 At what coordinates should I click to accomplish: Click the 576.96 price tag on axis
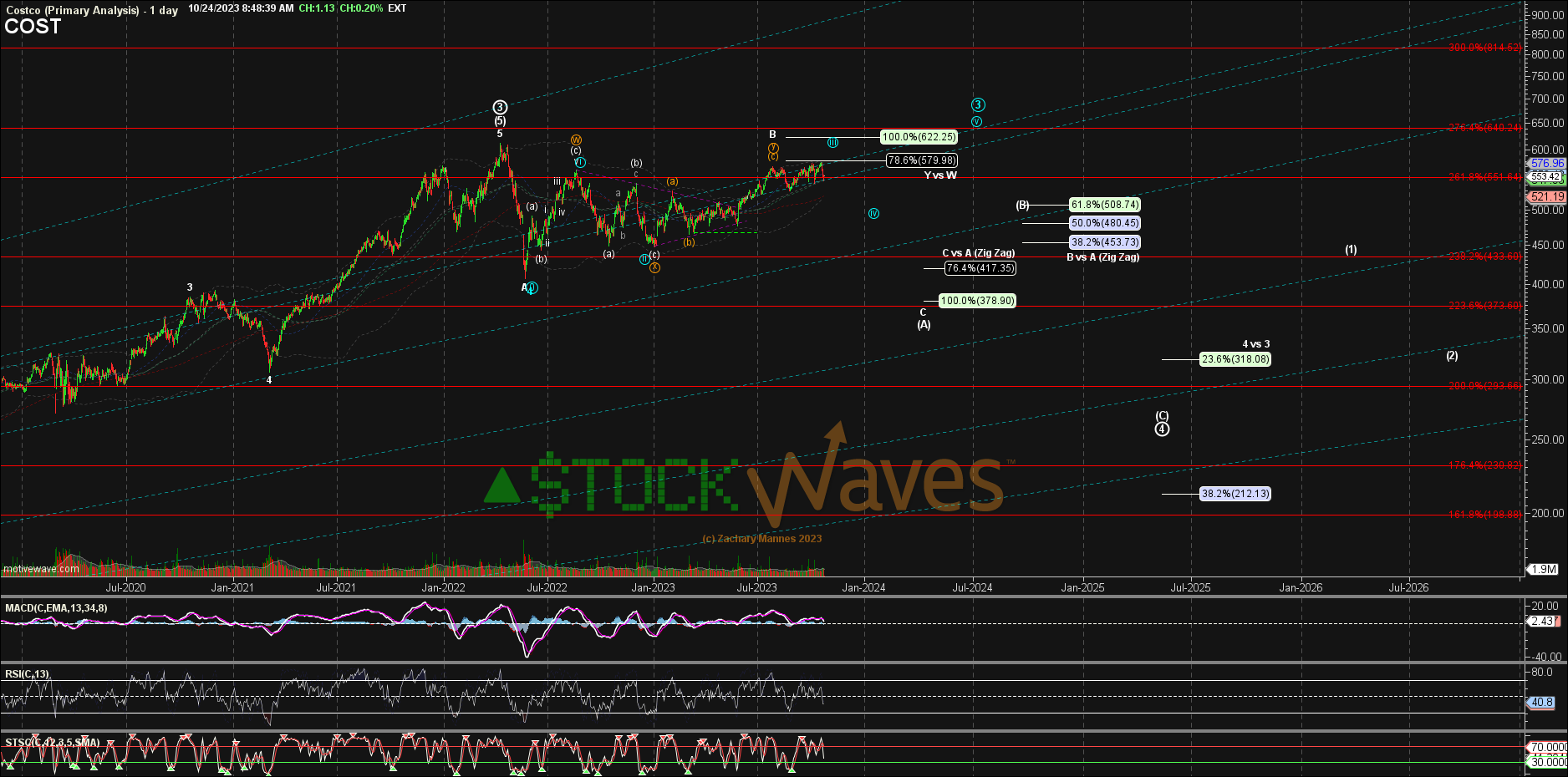point(1546,164)
